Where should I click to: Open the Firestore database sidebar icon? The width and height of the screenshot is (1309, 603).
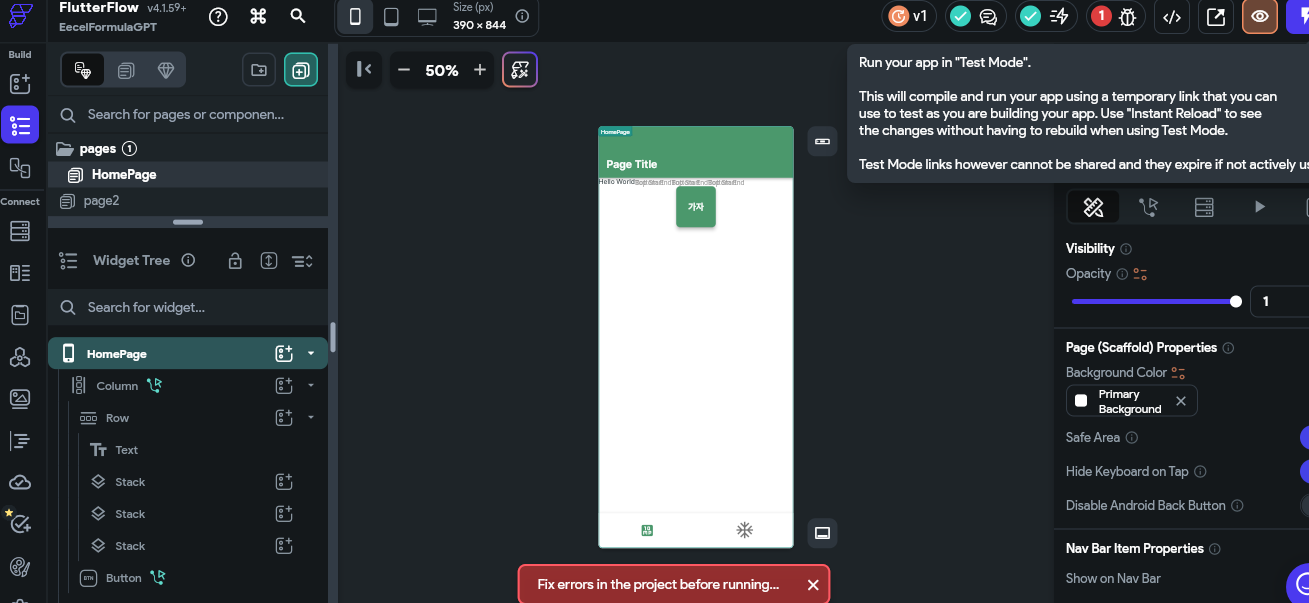tap(20, 231)
